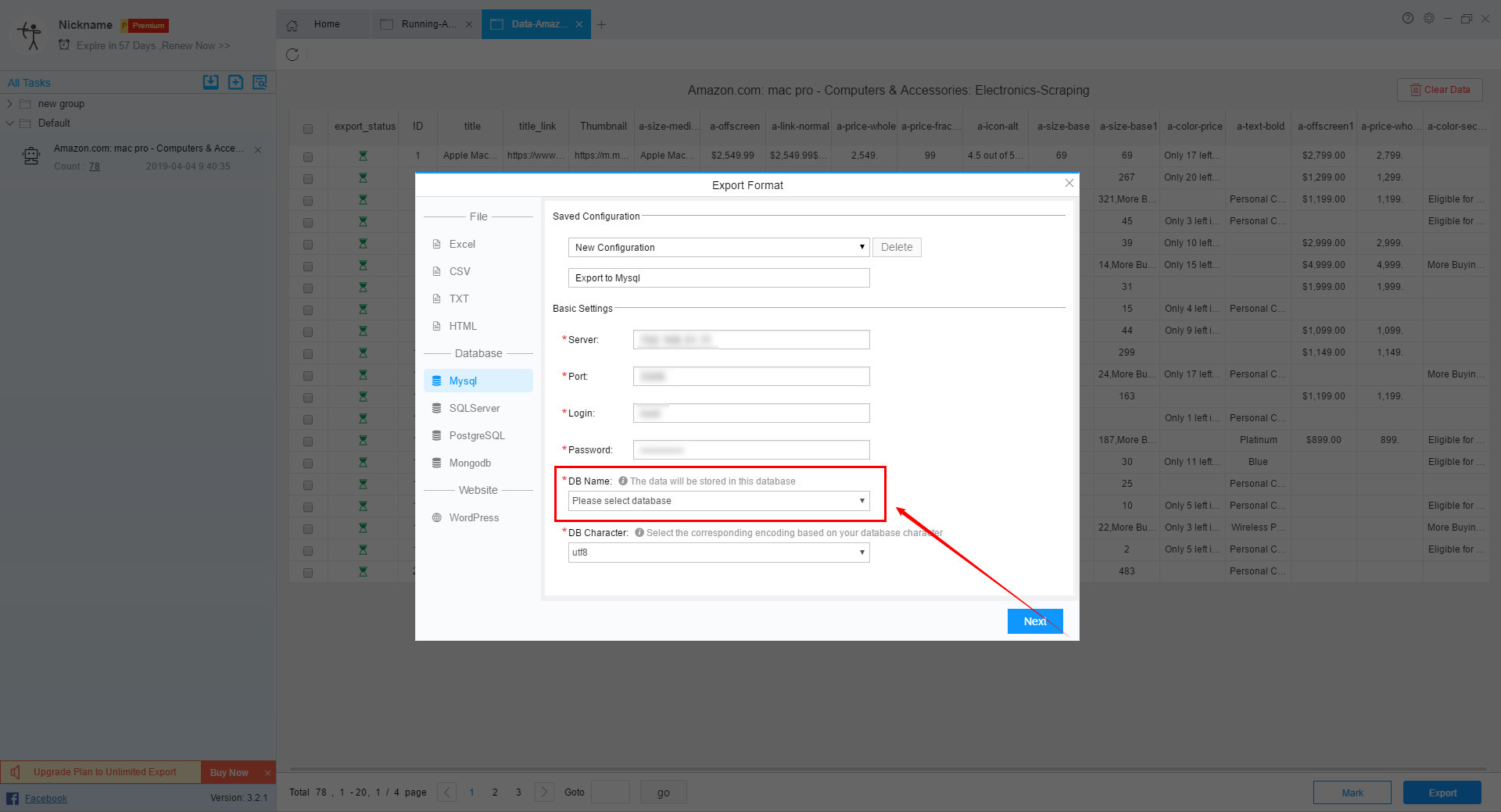Image resolution: width=1501 pixels, height=812 pixels.
Task: Tick the second data row checkbox
Action: [x=308, y=179]
